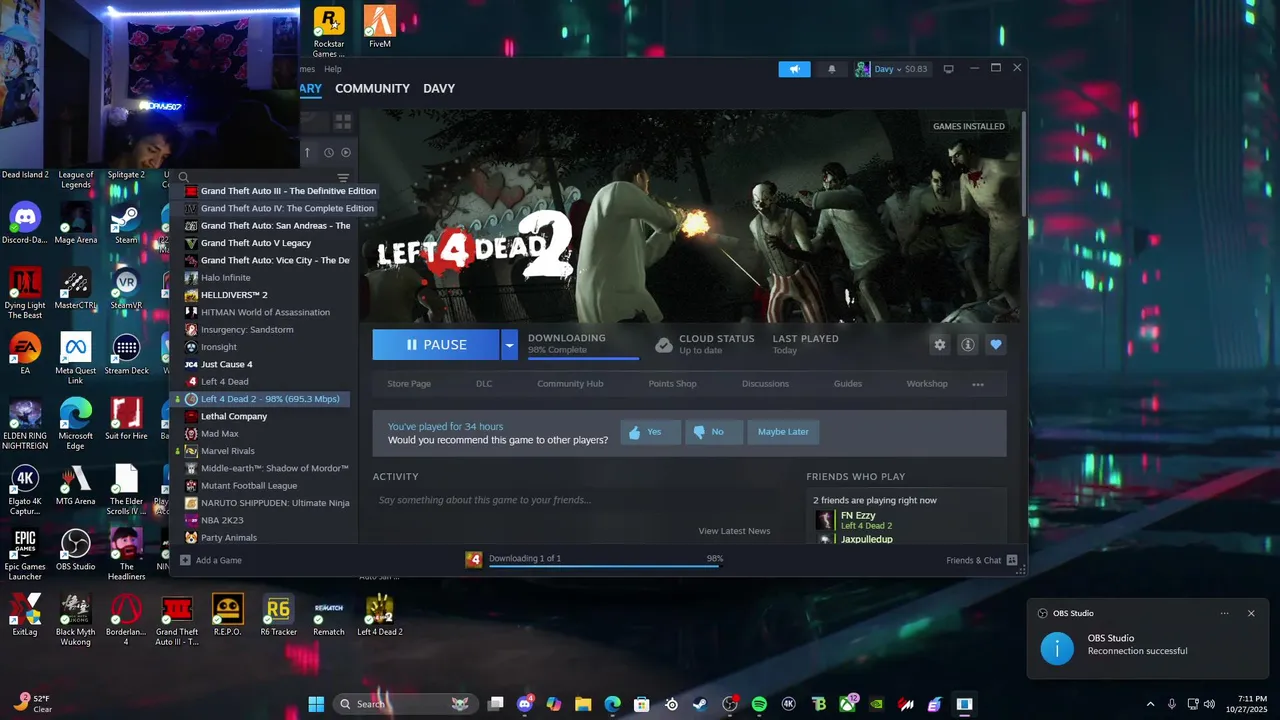The image size is (1280, 720).
Task: Open the Steam notifications bell
Action: click(831, 69)
